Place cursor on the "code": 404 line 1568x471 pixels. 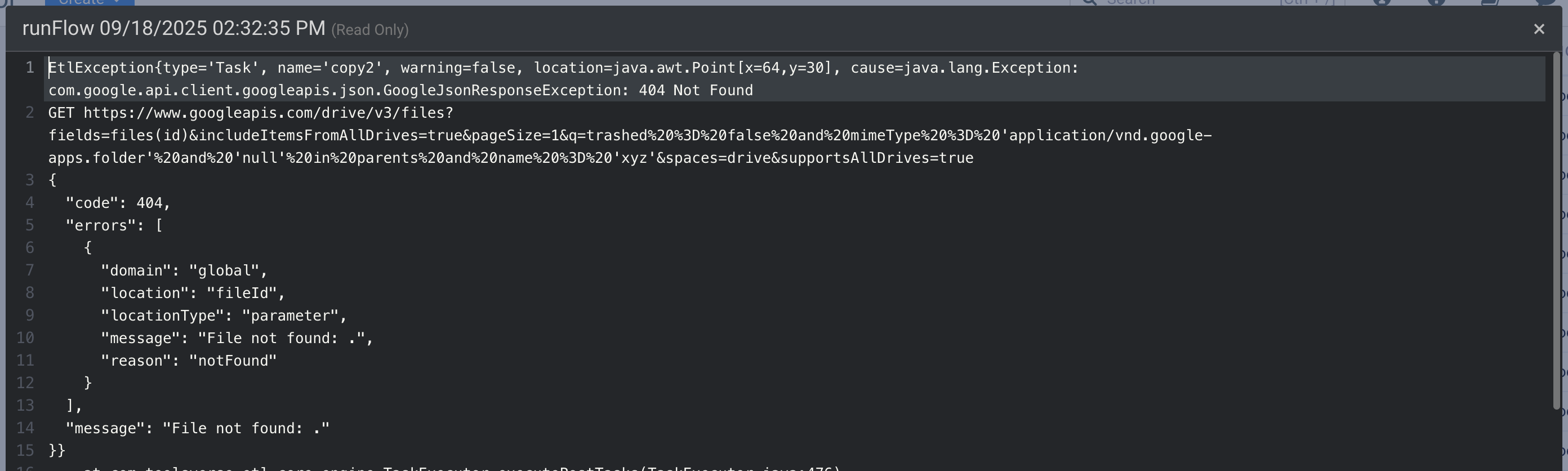(x=118, y=203)
